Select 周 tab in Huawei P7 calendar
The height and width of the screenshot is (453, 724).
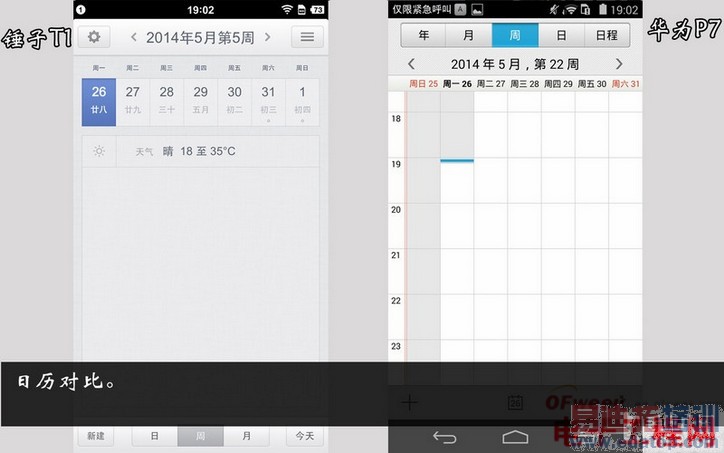[x=515, y=35]
